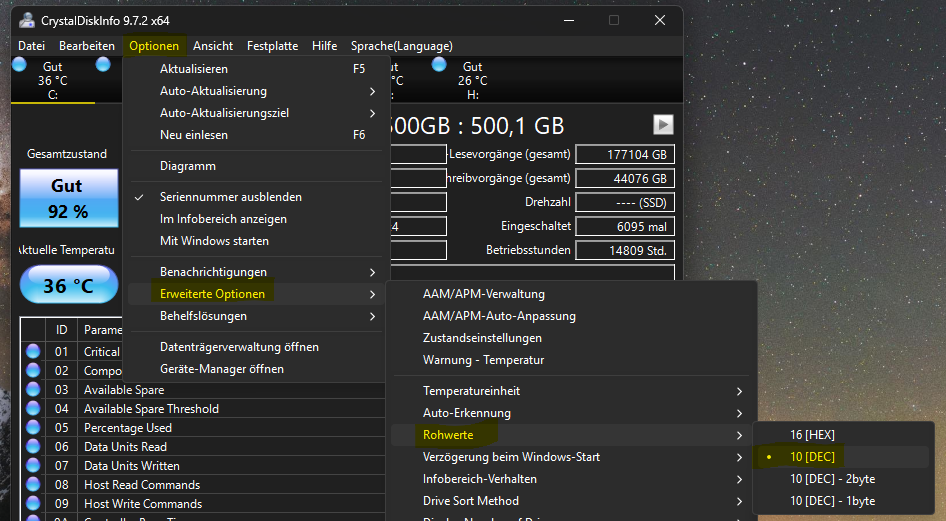Expand Drive Sort Method submenu
The image size is (946, 521).
[x=571, y=500]
